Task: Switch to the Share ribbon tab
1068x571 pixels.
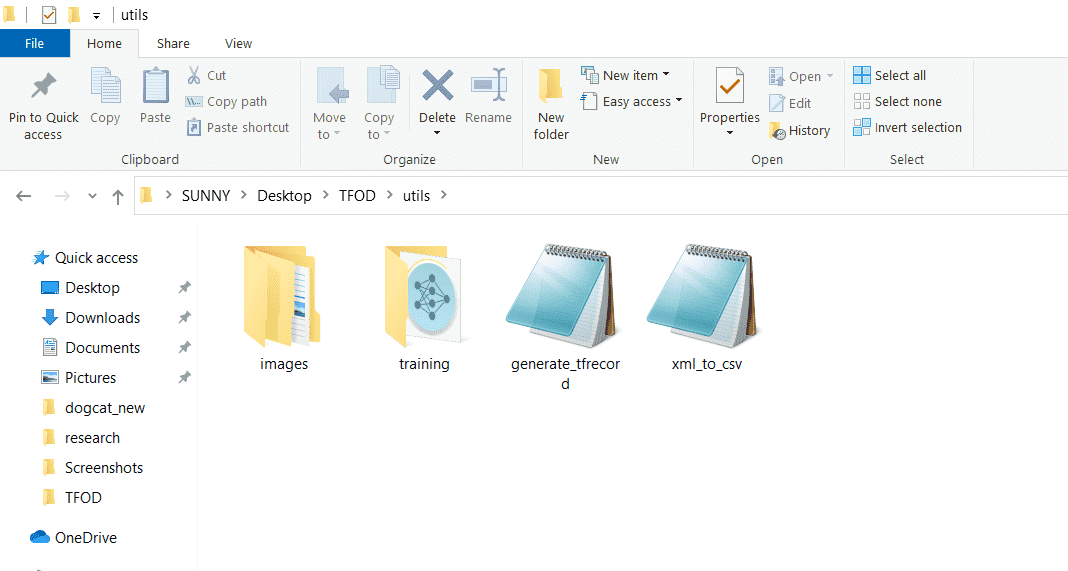Action: [x=173, y=44]
